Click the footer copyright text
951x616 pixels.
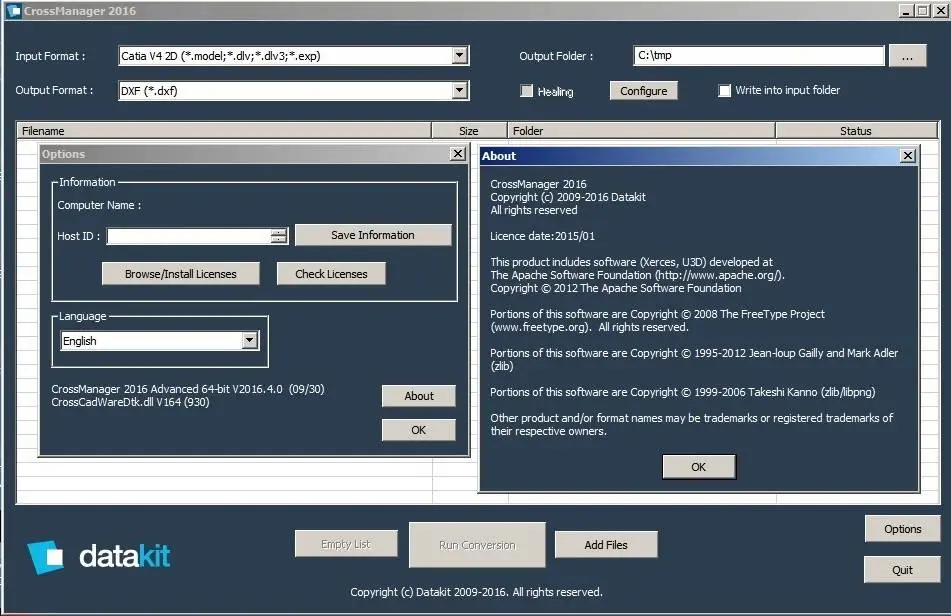477,592
